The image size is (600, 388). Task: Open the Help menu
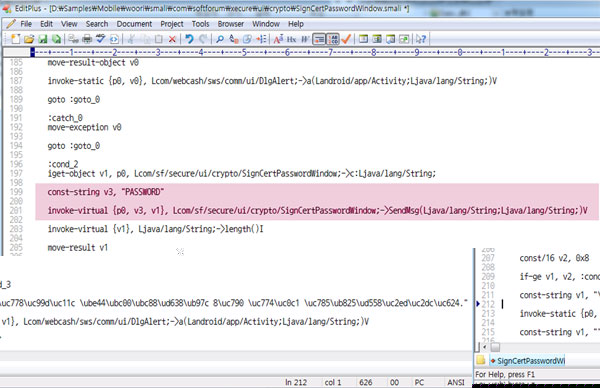click(x=296, y=24)
